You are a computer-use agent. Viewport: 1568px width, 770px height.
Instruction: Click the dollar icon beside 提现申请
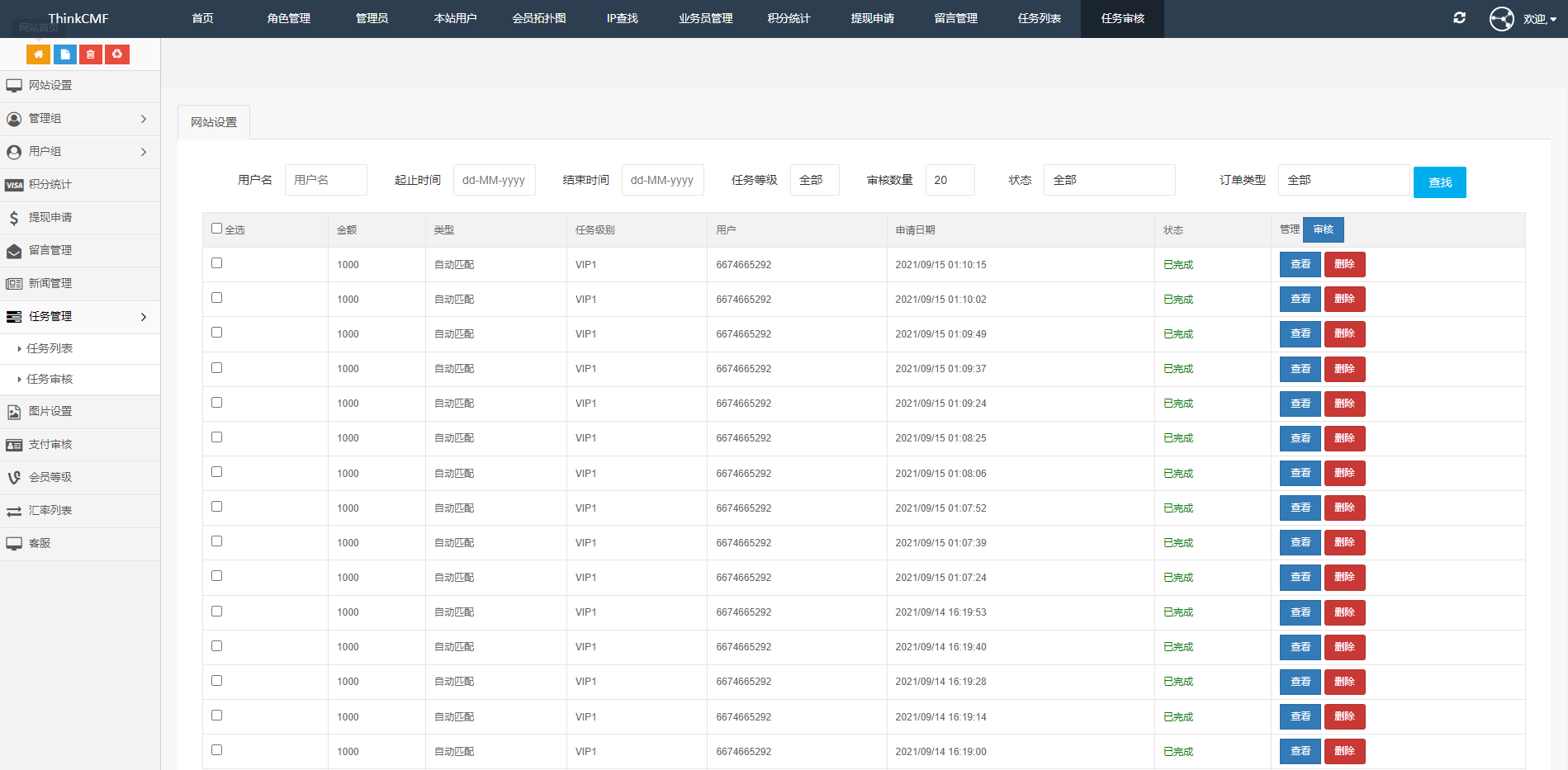14,218
